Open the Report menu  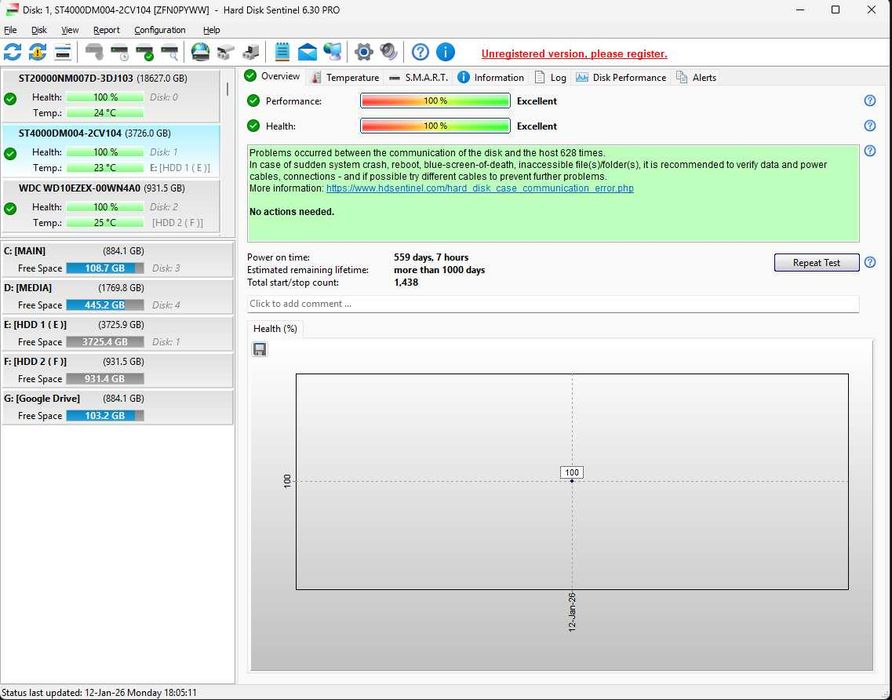click(106, 30)
